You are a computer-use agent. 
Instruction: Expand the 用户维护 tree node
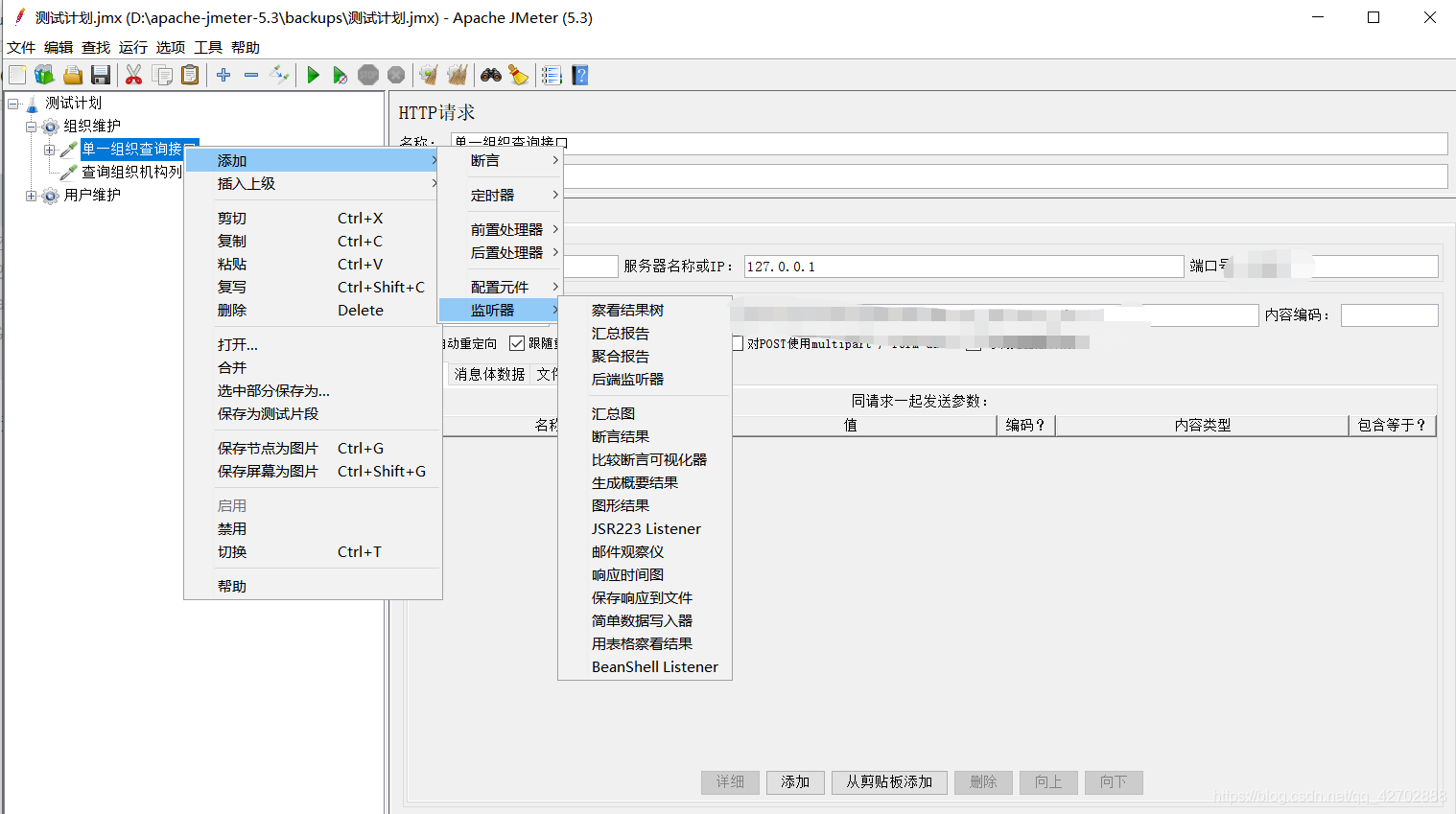tap(30, 196)
